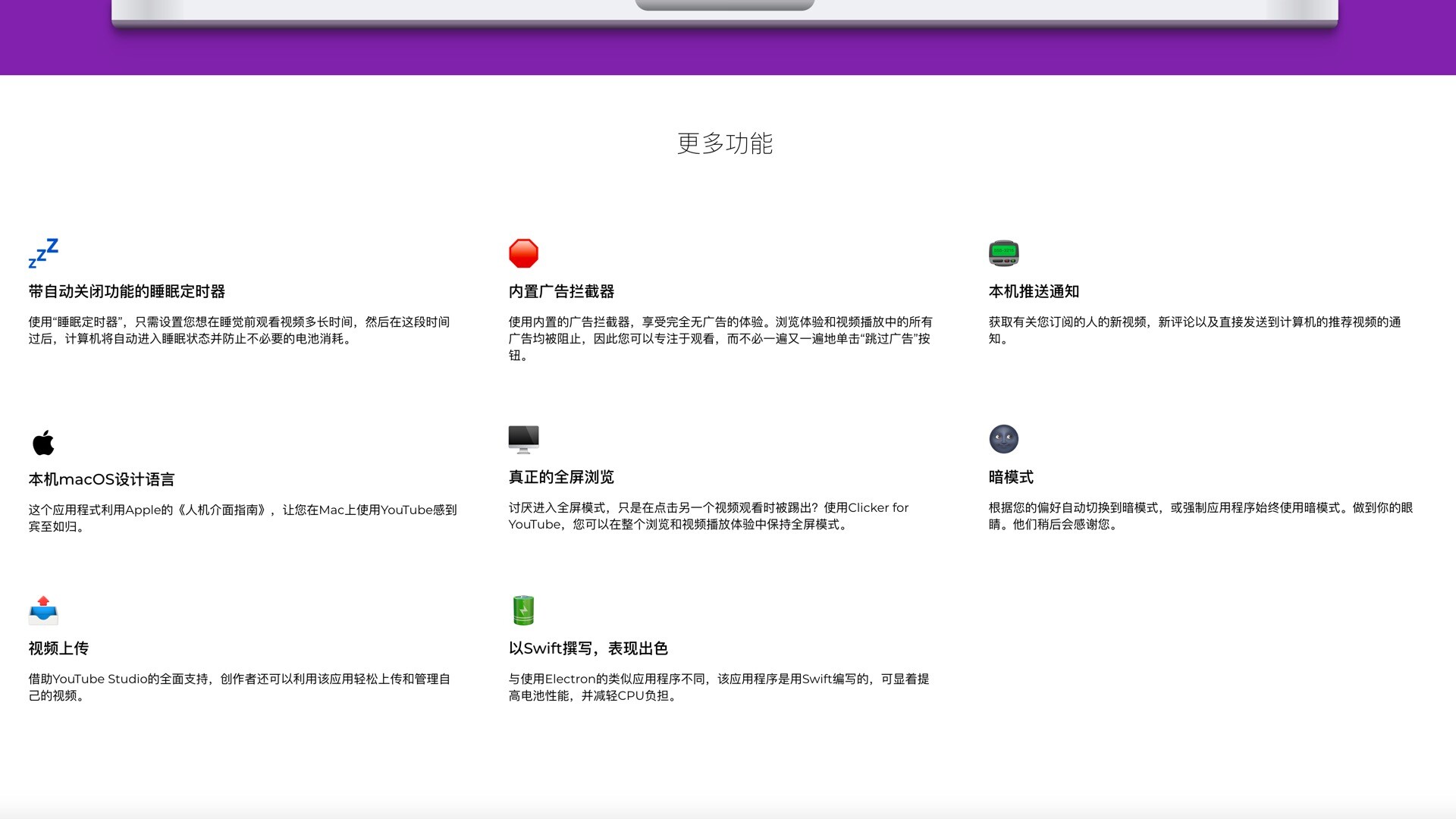Click the 带自动关闭功能的睡眠定时器 heading

pos(127,292)
